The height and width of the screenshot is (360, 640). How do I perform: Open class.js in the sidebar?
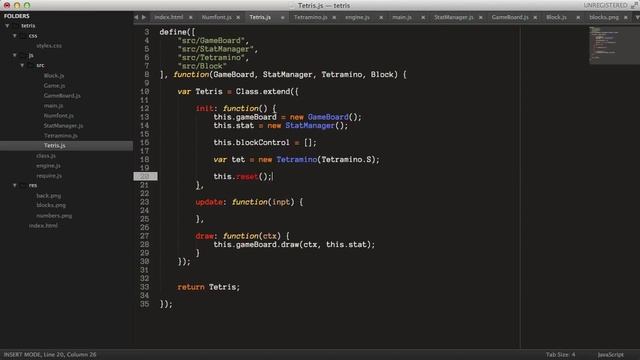(x=46, y=156)
